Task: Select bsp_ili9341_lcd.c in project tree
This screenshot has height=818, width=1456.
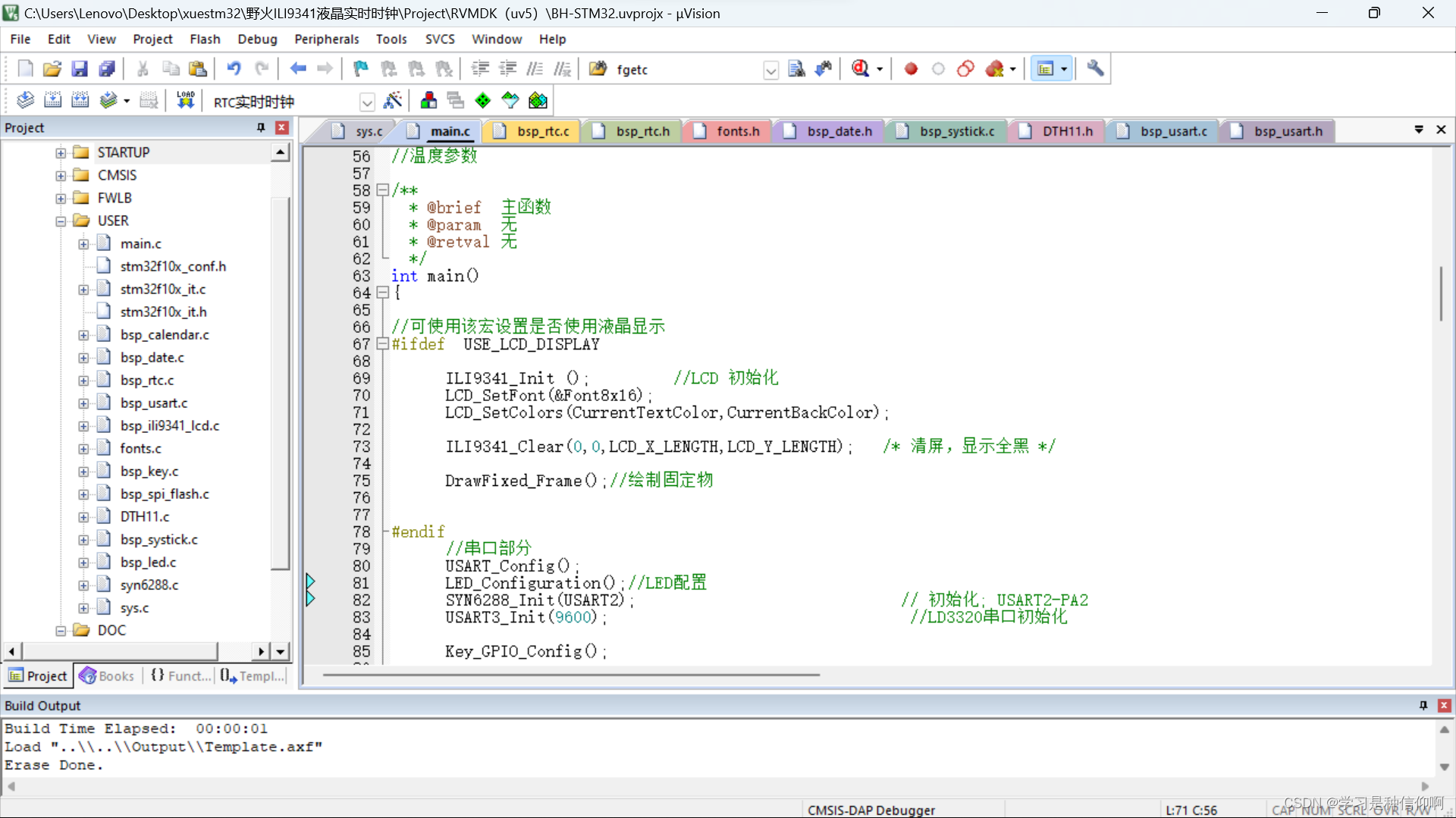Action: (170, 426)
